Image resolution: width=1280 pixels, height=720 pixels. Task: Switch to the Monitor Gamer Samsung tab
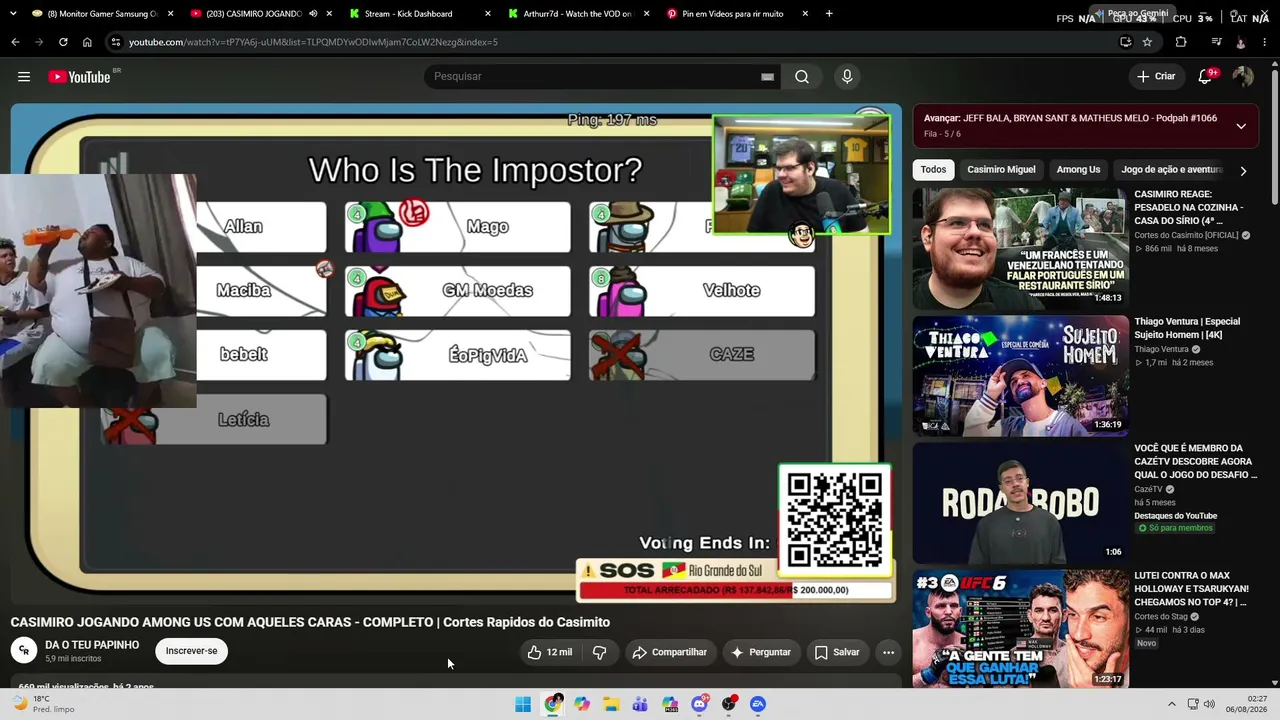100,14
